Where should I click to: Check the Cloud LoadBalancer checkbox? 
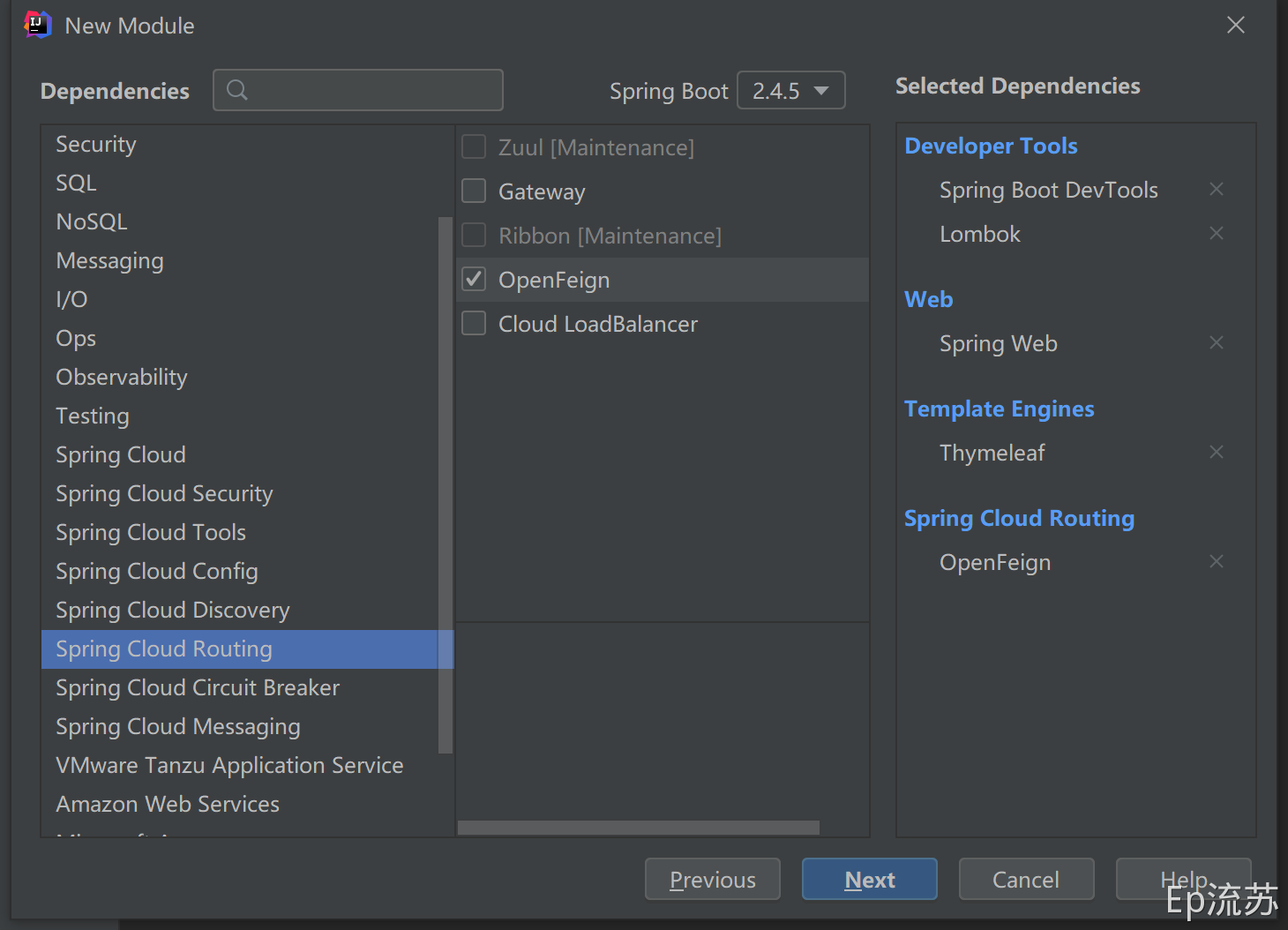pyautogui.click(x=475, y=324)
